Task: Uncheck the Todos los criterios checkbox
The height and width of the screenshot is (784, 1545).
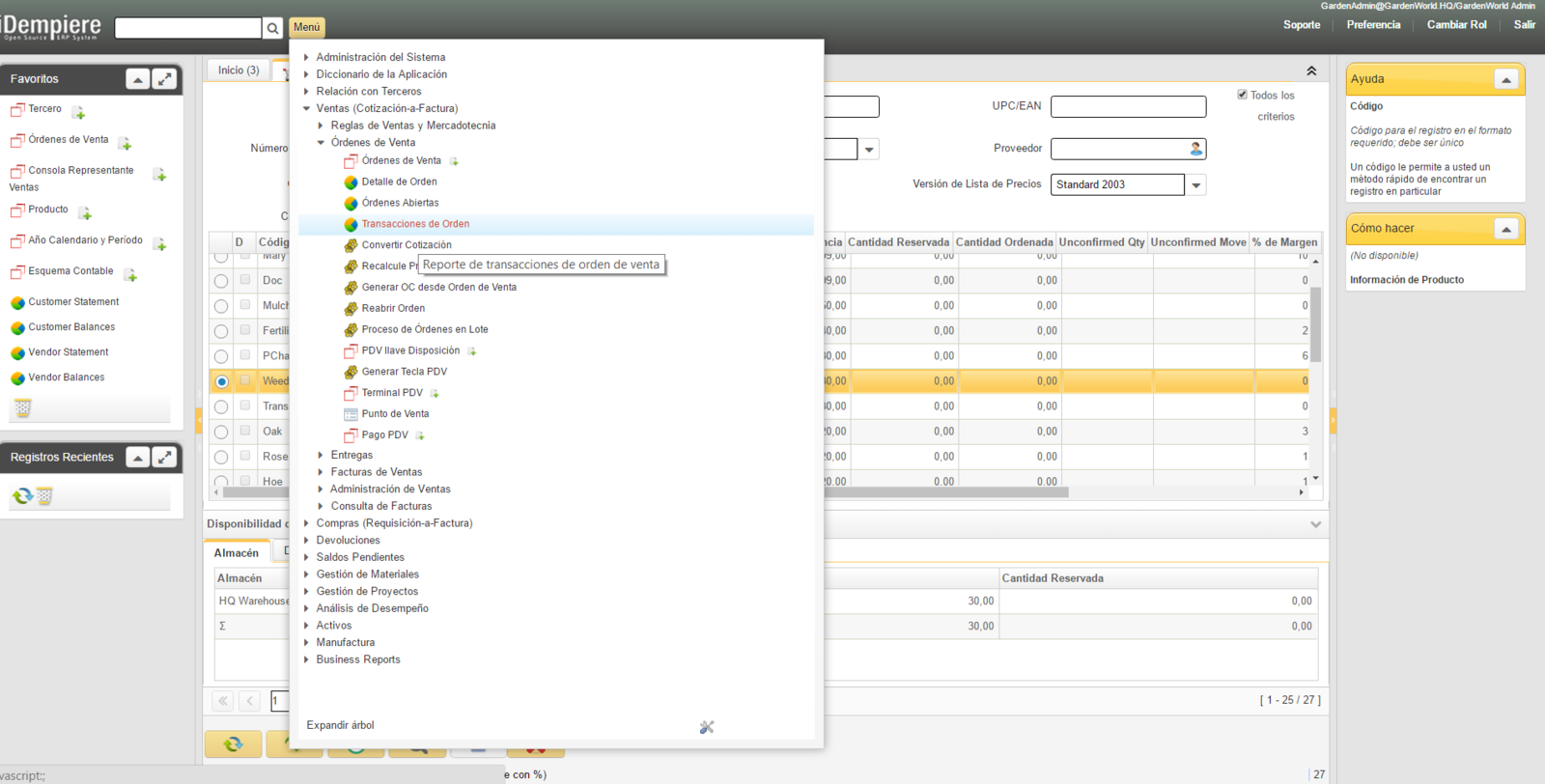Action: pyautogui.click(x=1242, y=95)
